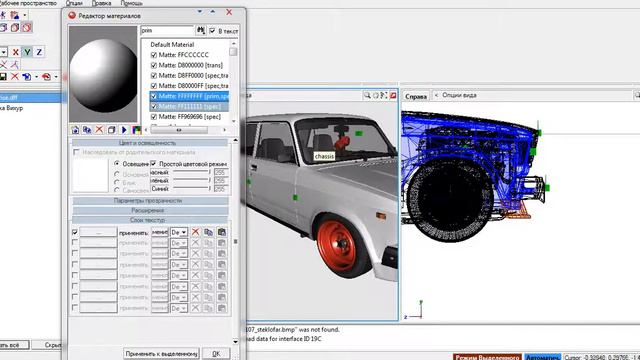Open the first texture layer 'De' dropdown

(179, 232)
